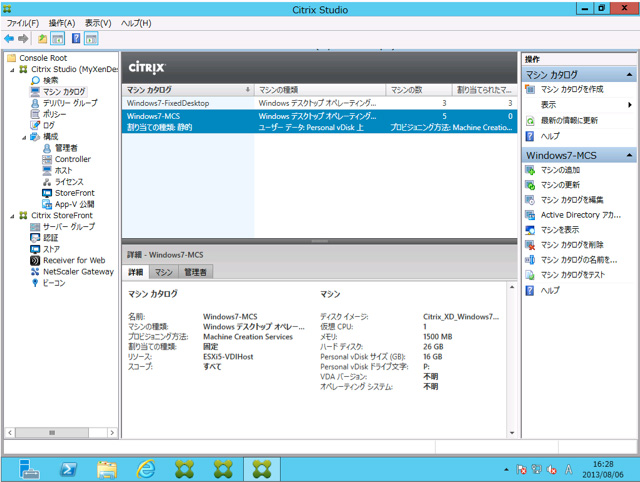Click マシンの更新 action
The height and width of the screenshot is (482, 640).
coord(560,185)
